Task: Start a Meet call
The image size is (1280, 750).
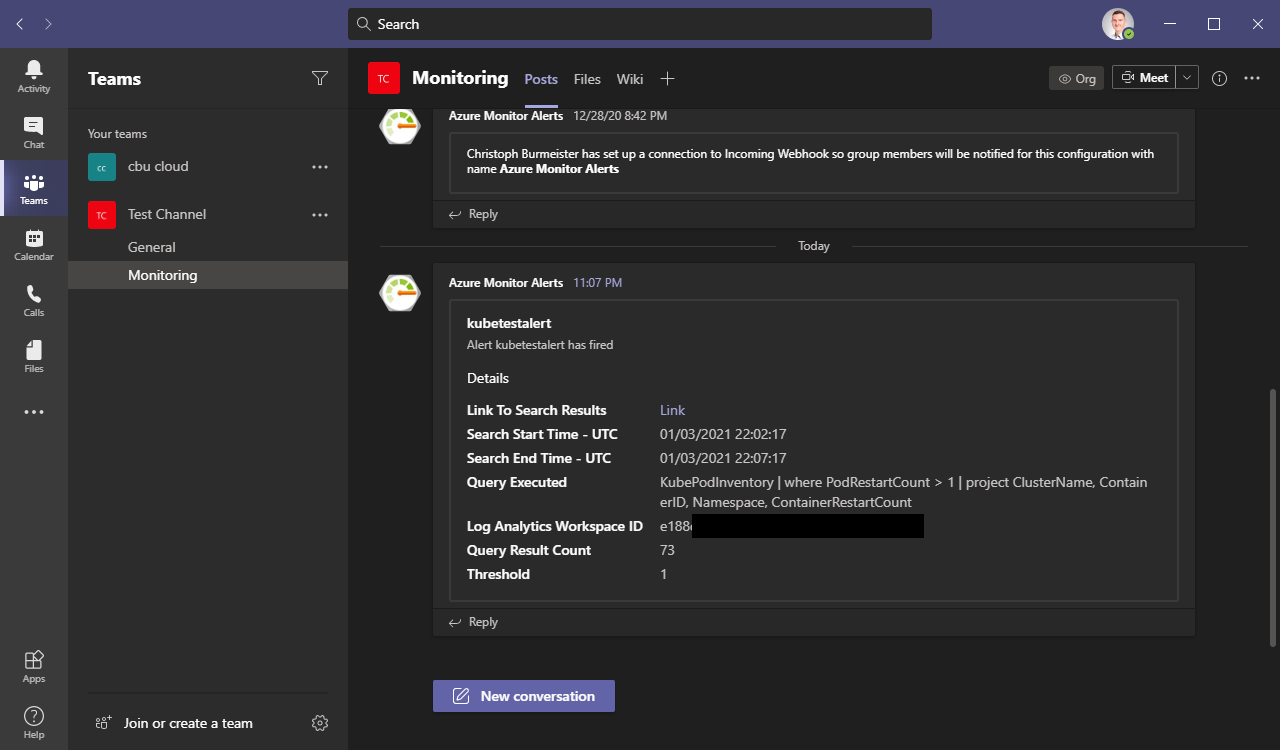Action: pyautogui.click(x=1145, y=78)
